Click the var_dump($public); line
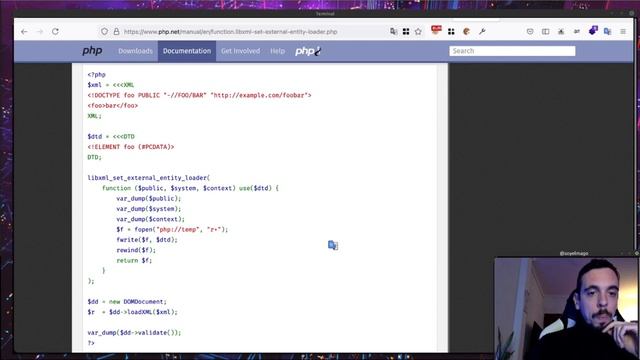Screen dimensions: 640x360 149,198
